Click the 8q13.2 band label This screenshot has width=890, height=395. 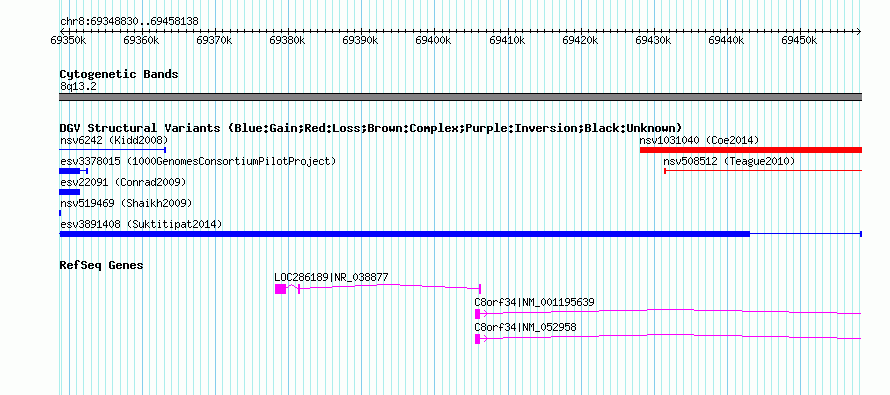78,86
